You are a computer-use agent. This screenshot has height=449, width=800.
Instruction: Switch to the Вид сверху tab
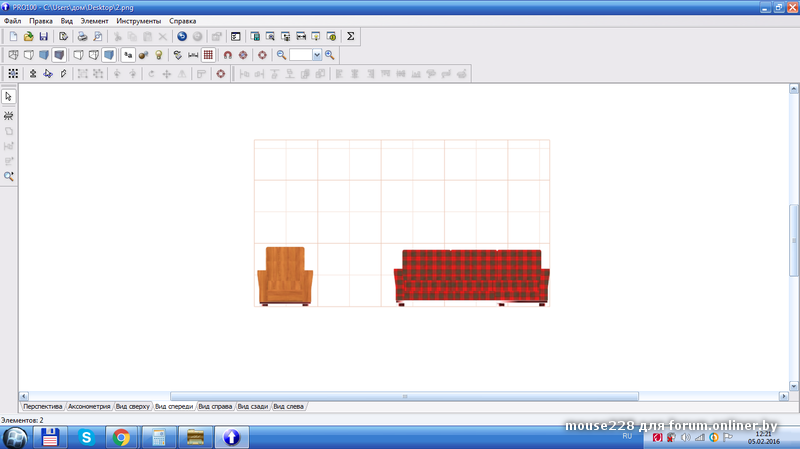point(132,407)
